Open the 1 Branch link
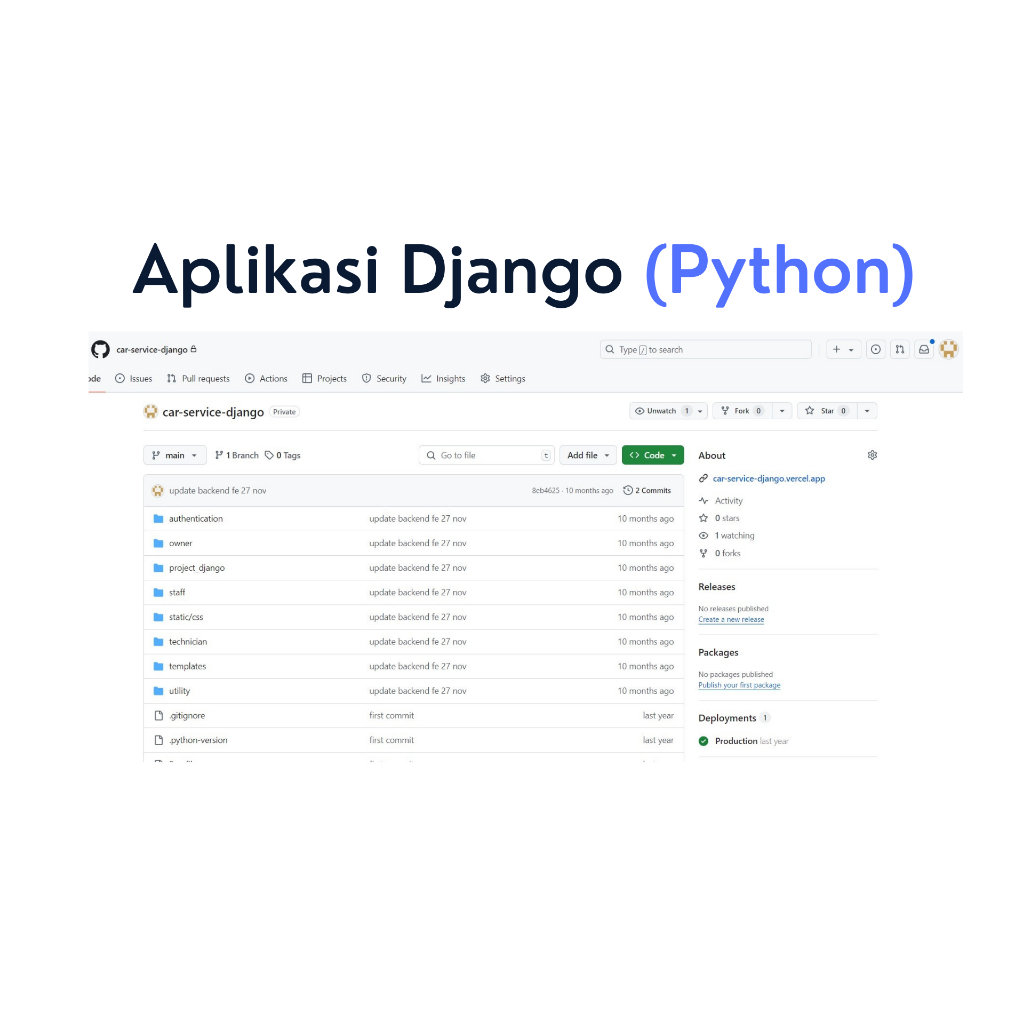Screen dimensions: 1024x1024 (236, 455)
